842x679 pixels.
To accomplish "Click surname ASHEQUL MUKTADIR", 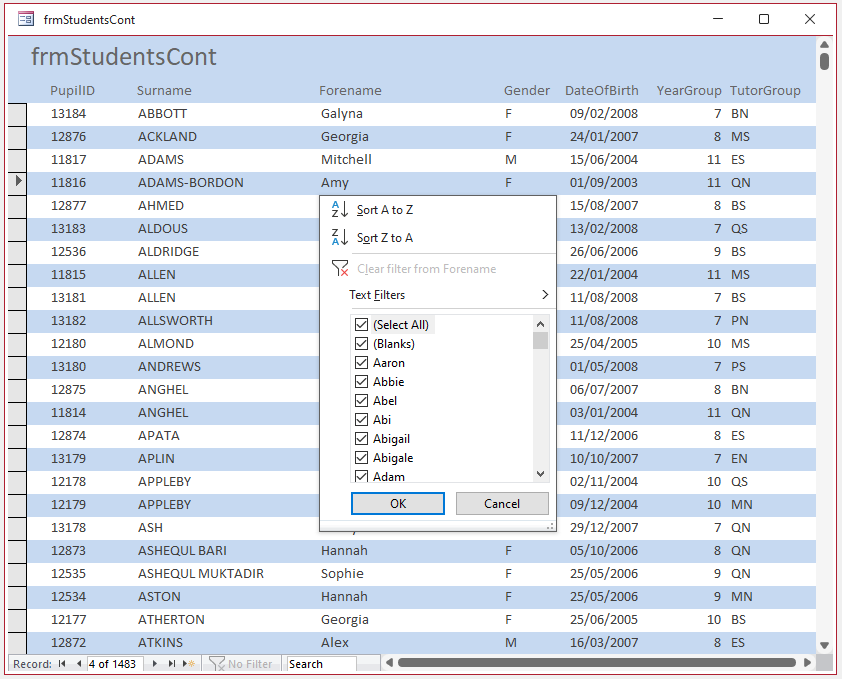I will tap(201, 574).
